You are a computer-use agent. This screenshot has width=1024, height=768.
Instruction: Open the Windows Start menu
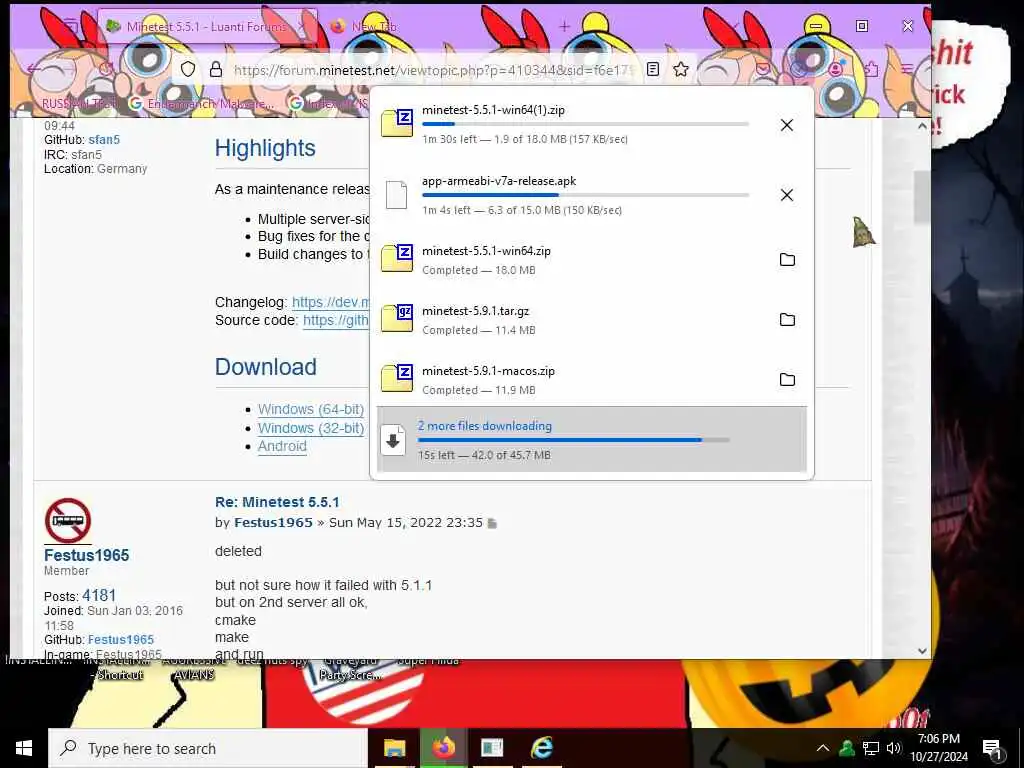(x=24, y=748)
